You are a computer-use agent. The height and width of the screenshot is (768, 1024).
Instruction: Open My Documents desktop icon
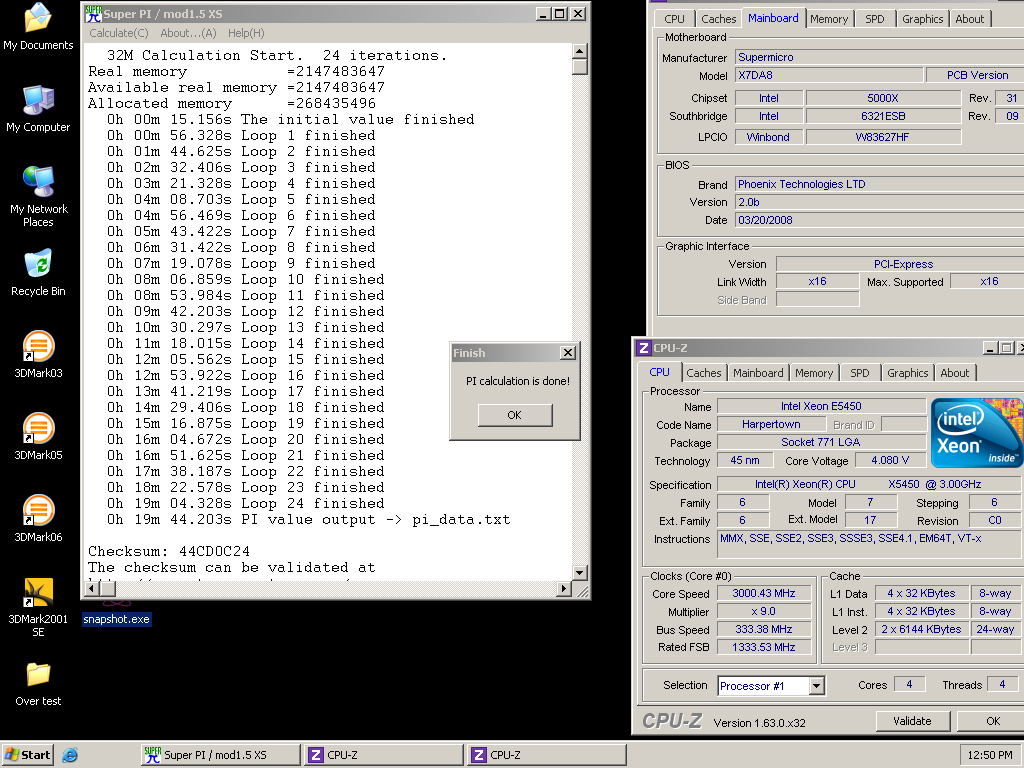[38, 26]
